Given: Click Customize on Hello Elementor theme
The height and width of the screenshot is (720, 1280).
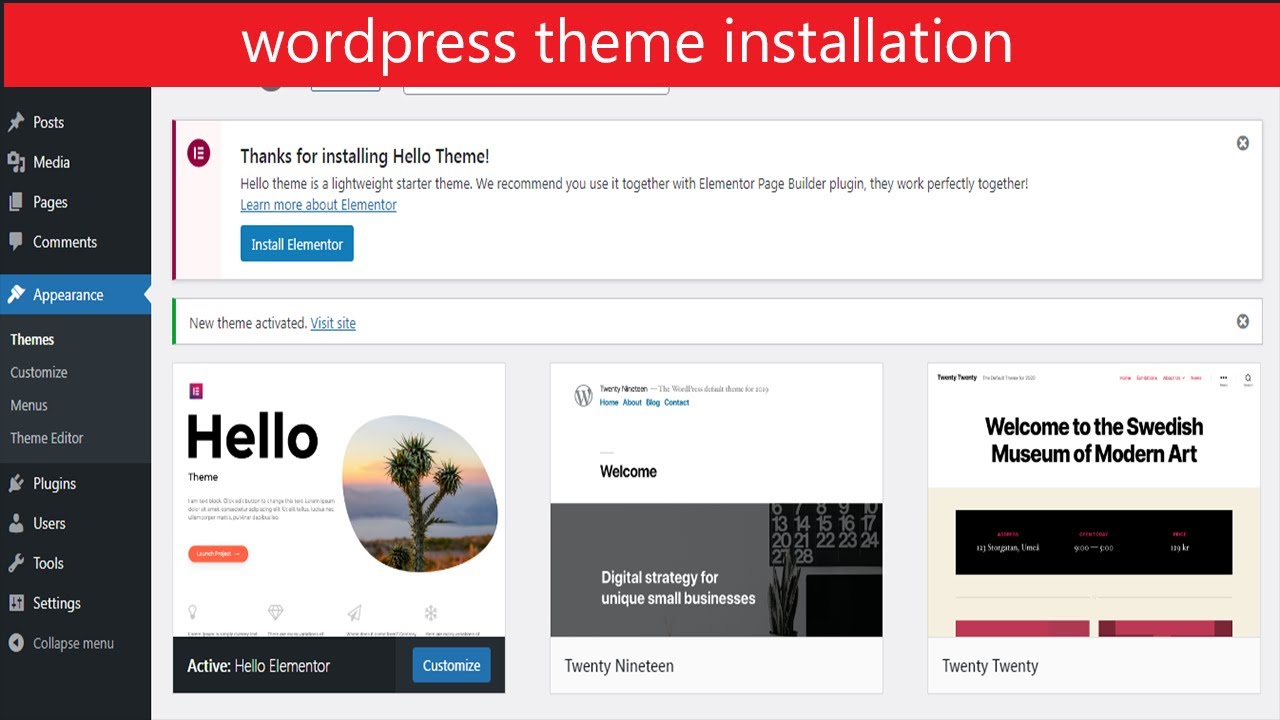Looking at the screenshot, I should coord(451,665).
